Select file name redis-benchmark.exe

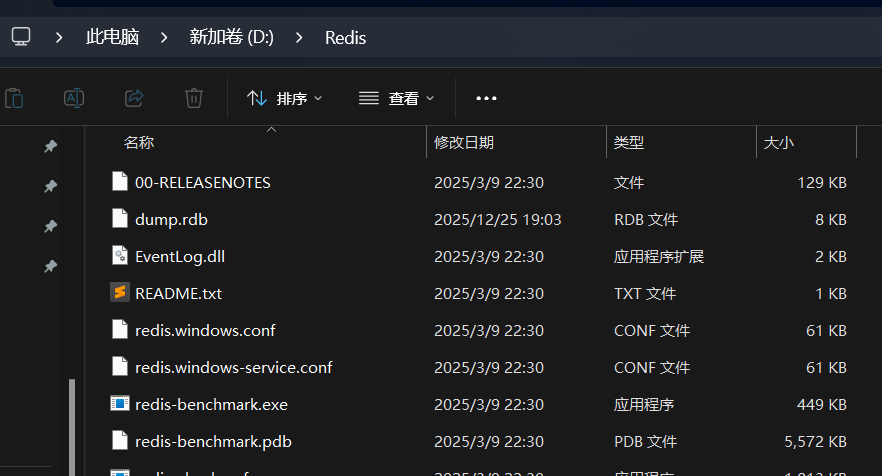point(211,405)
